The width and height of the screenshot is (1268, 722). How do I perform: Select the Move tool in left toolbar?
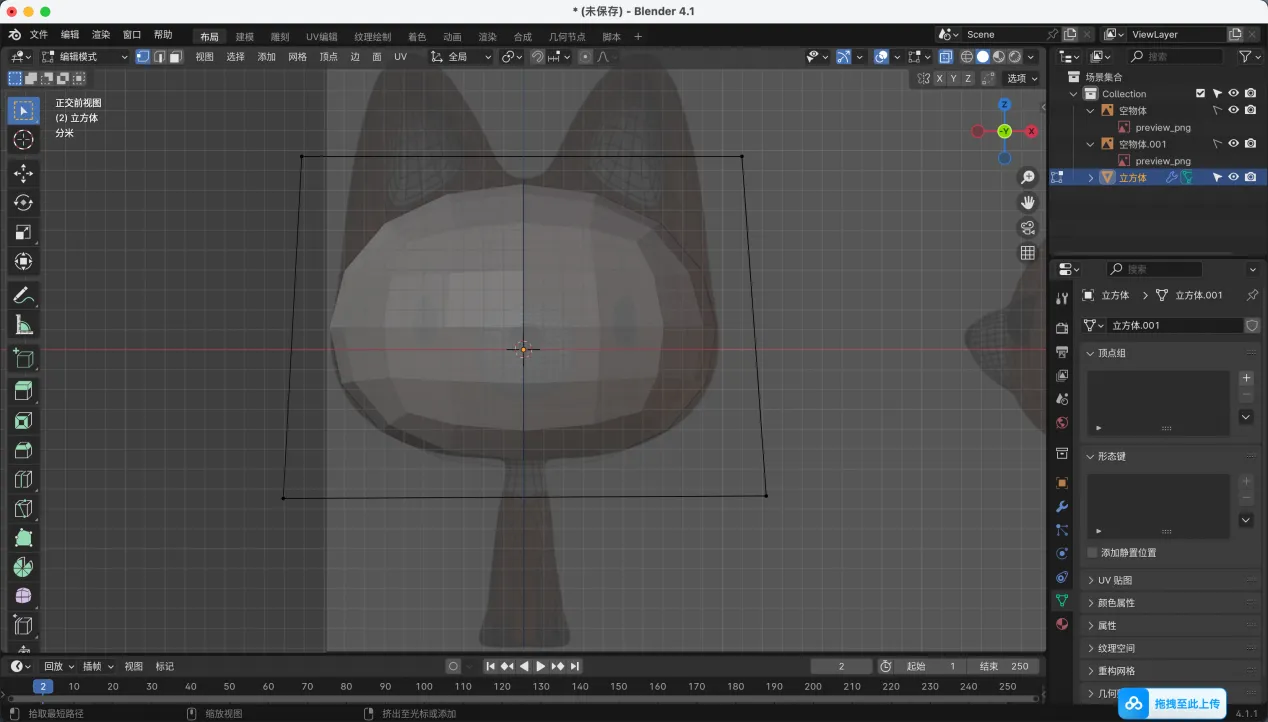(x=23, y=174)
